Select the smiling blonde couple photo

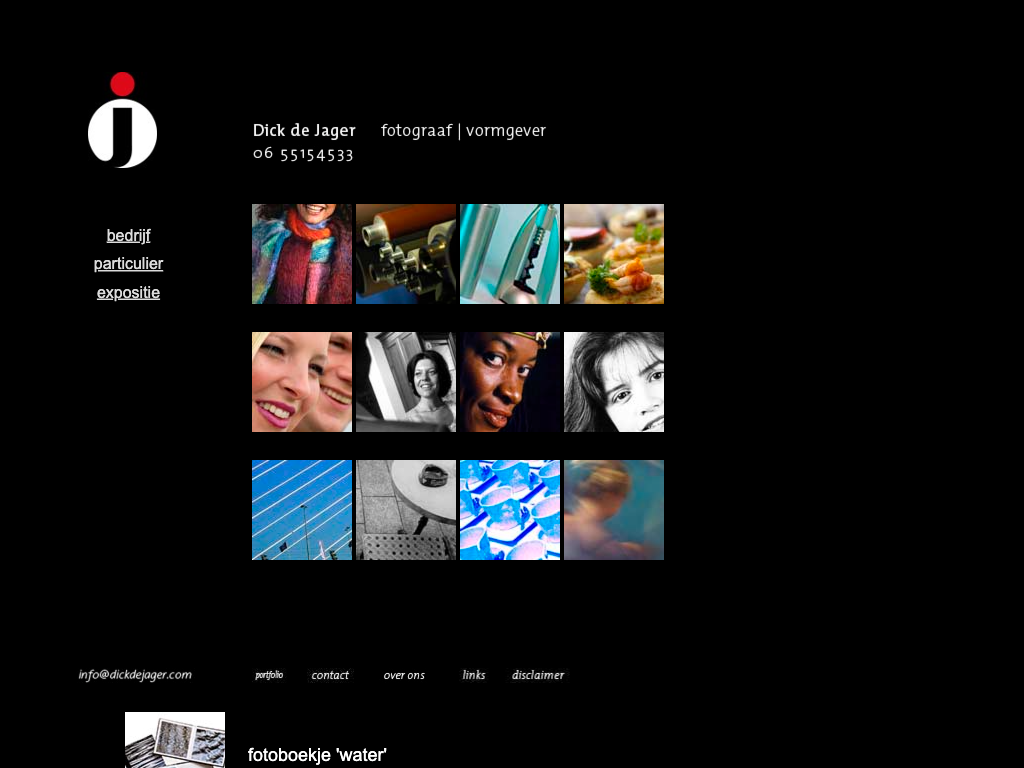(x=302, y=382)
